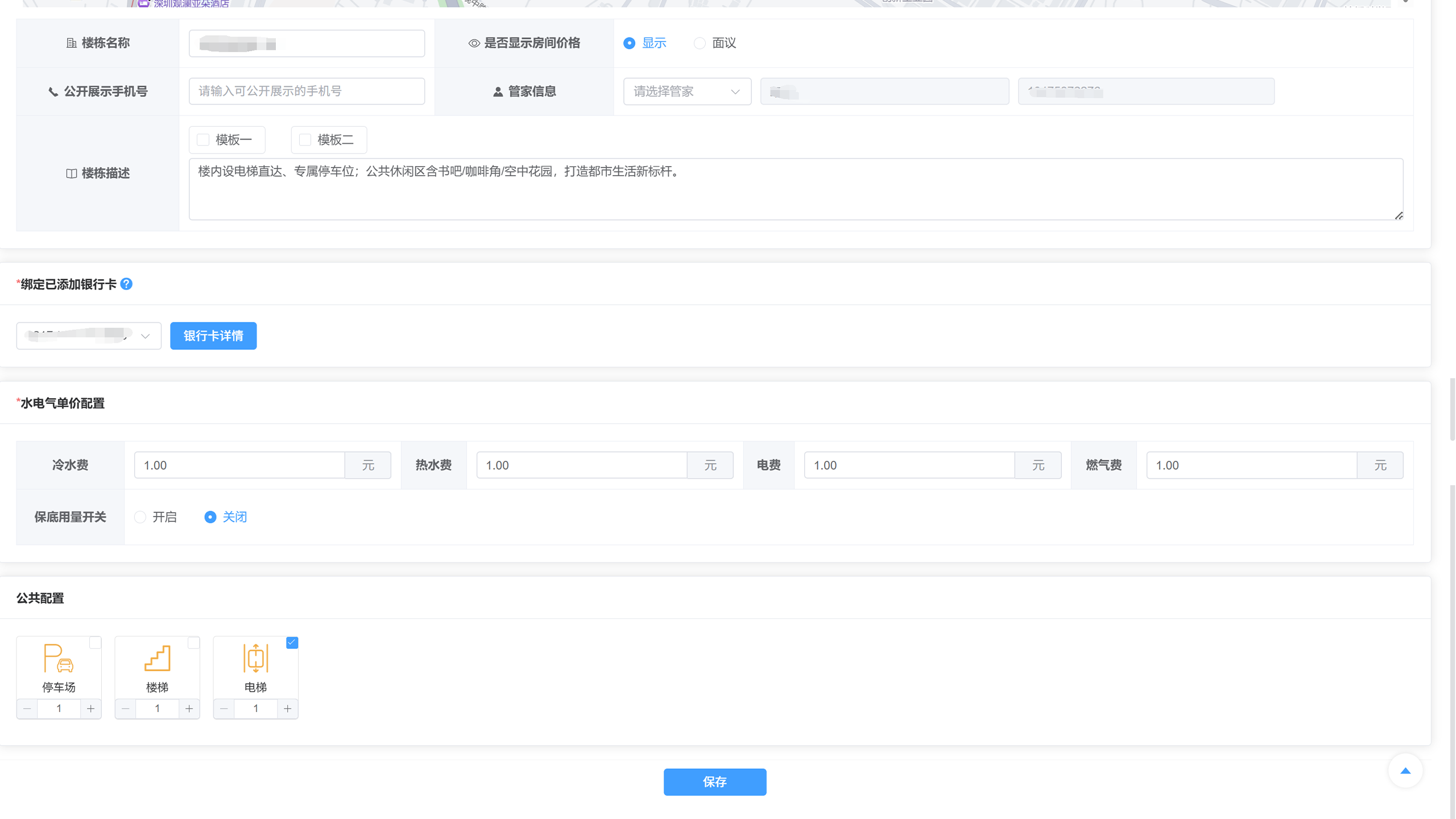Click the blue help question-mark icon

point(126,284)
